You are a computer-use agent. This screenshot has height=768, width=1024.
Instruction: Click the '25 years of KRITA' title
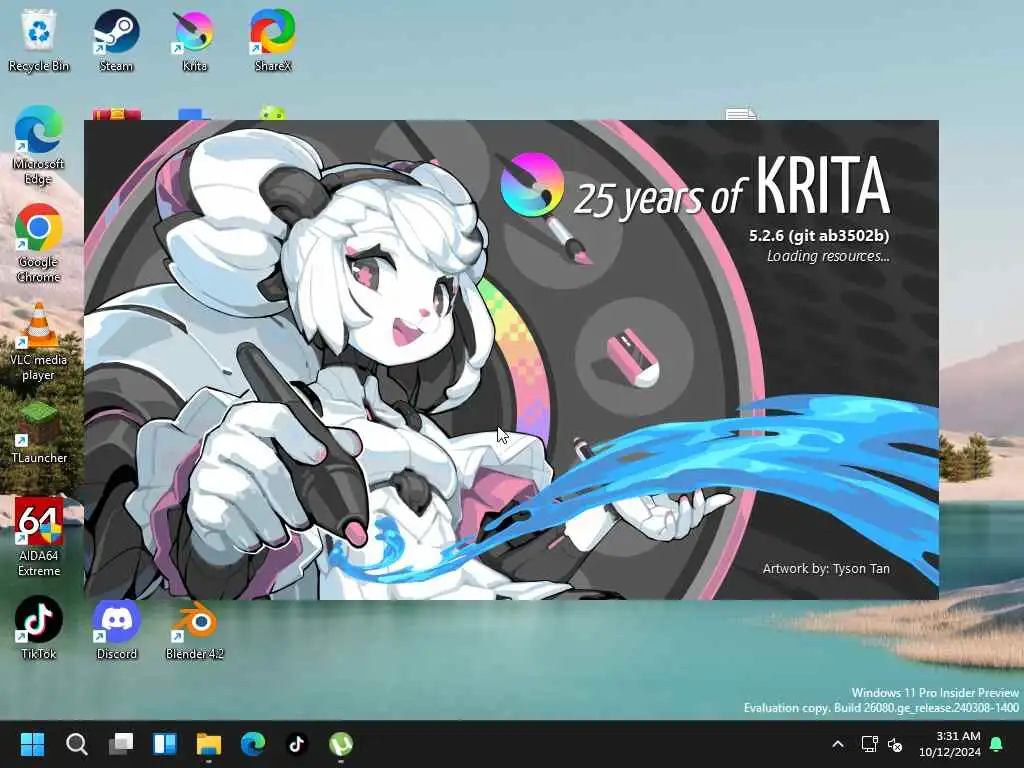731,187
